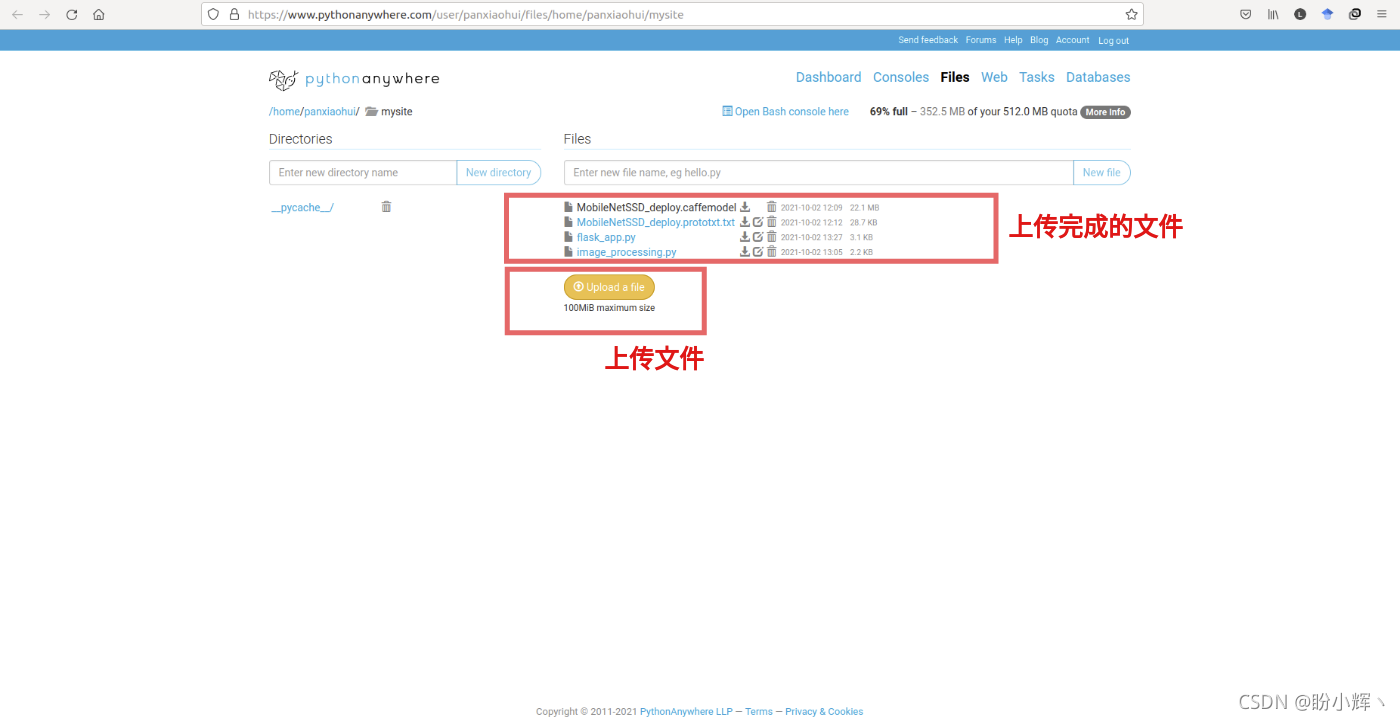Navigate to panxiaohui in breadcrumb
The height and width of the screenshot is (720, 1400).
[x=330, y=112]
